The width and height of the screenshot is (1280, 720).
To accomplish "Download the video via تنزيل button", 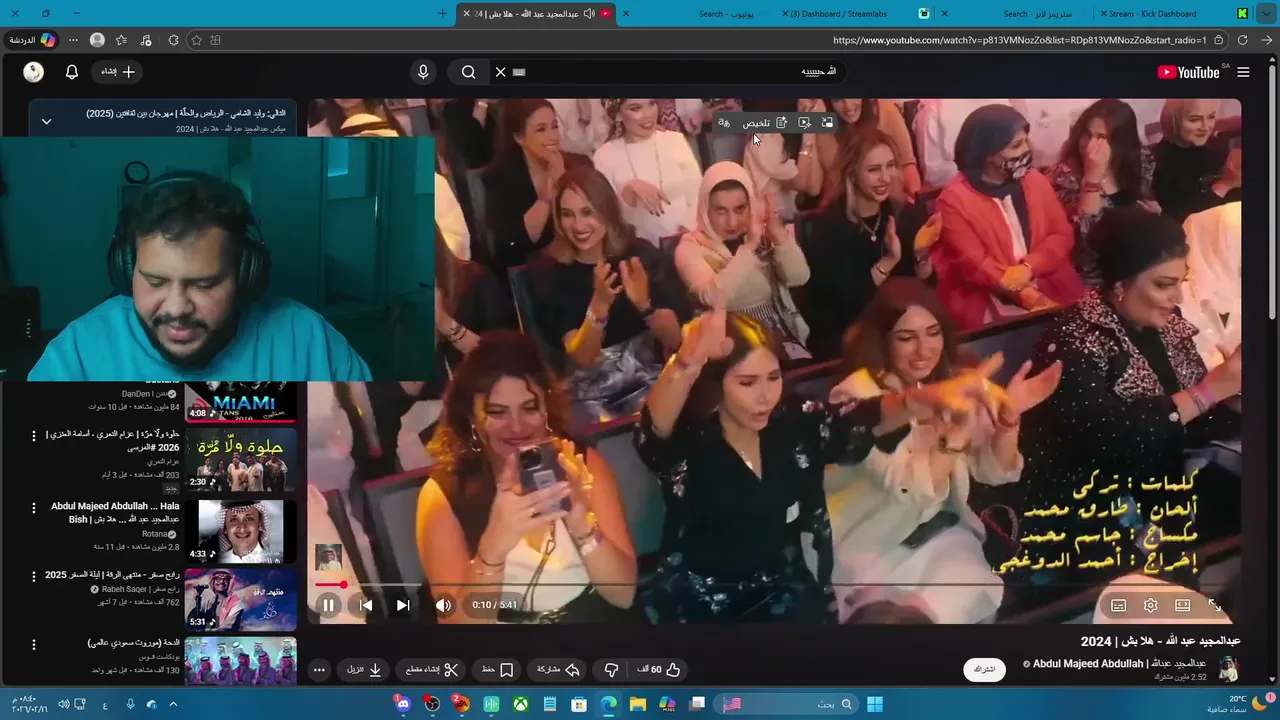I will tap(364, 669).
